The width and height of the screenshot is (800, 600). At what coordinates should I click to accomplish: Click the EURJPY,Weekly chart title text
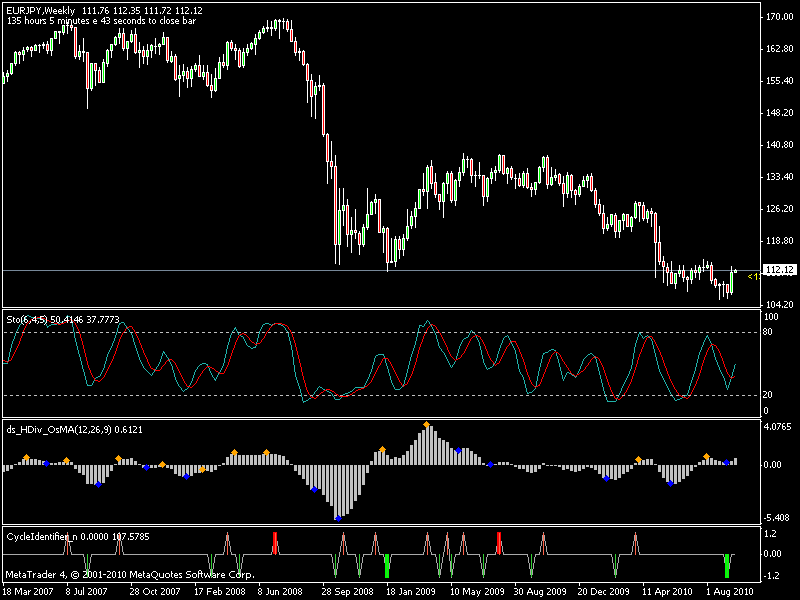coord(41,10)
